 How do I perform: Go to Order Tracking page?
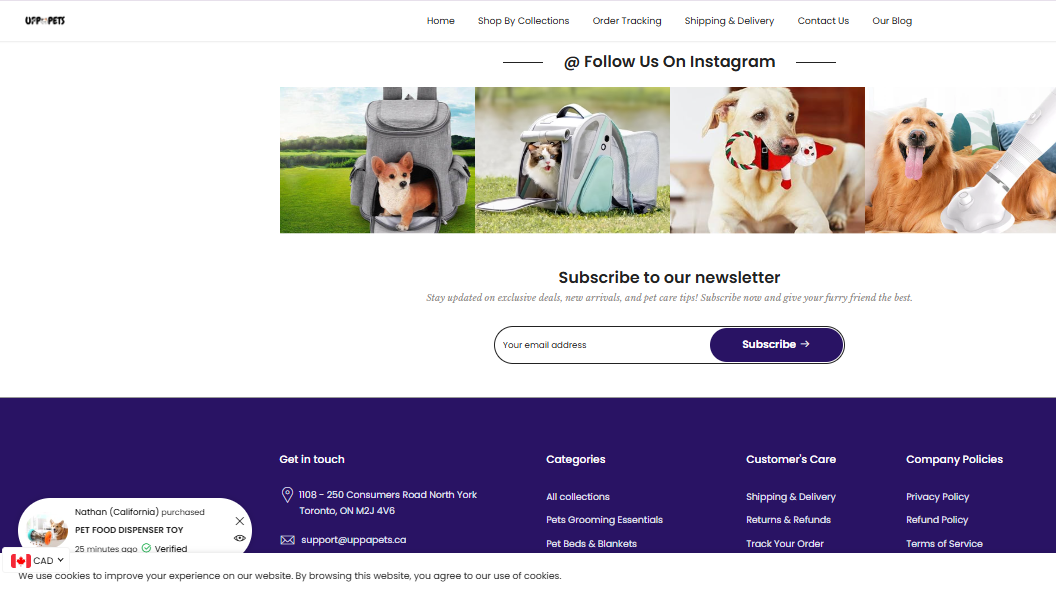coord(627,21)
